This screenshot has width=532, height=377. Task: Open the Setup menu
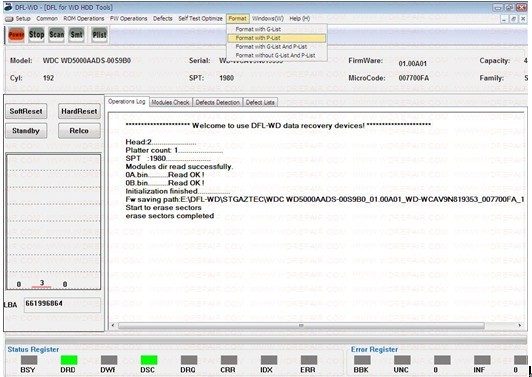[23, 19]
